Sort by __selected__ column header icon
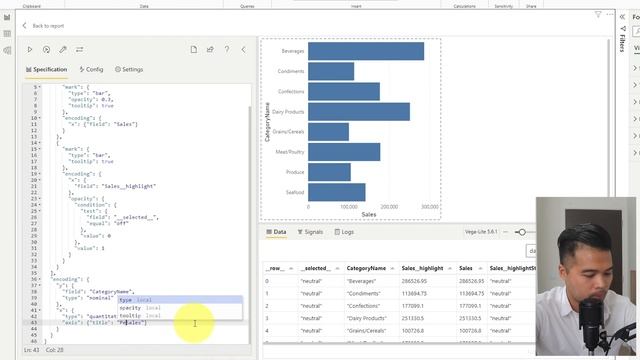Screen dimensions: 640x360 (x=338, y=269)
